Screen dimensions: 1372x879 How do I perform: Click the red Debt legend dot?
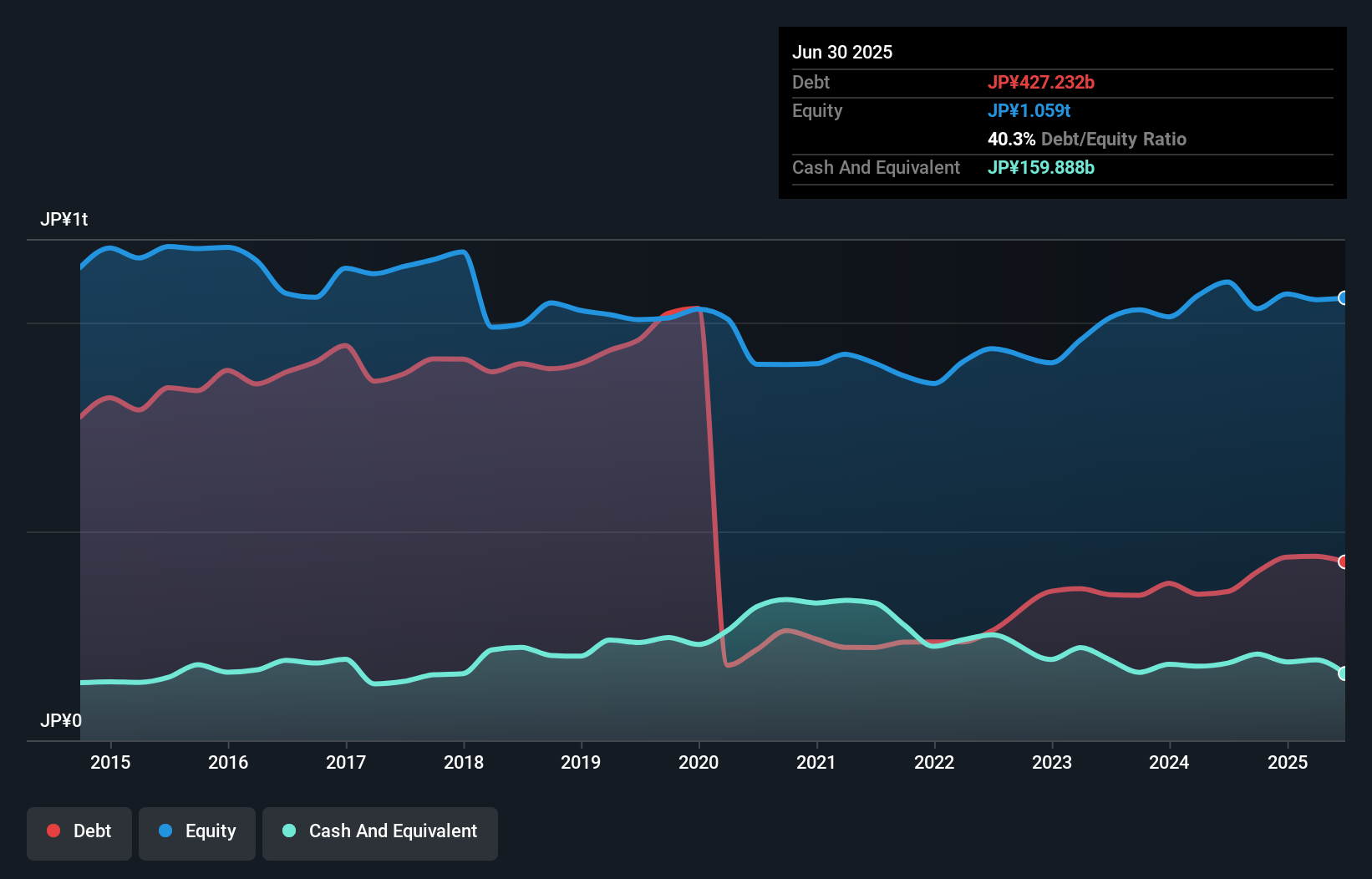(53, 831)
